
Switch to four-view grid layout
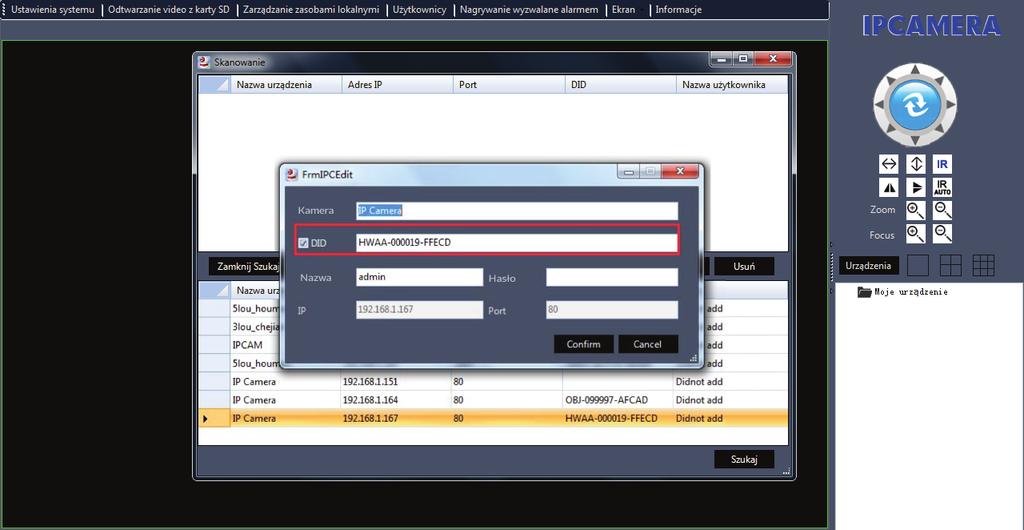(x=950, y=265)
